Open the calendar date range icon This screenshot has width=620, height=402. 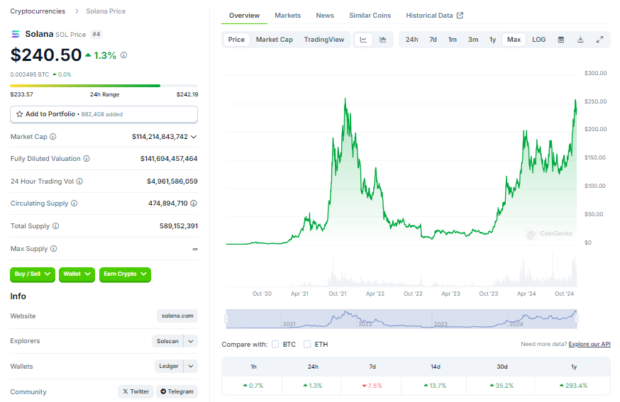pos(561,40)
